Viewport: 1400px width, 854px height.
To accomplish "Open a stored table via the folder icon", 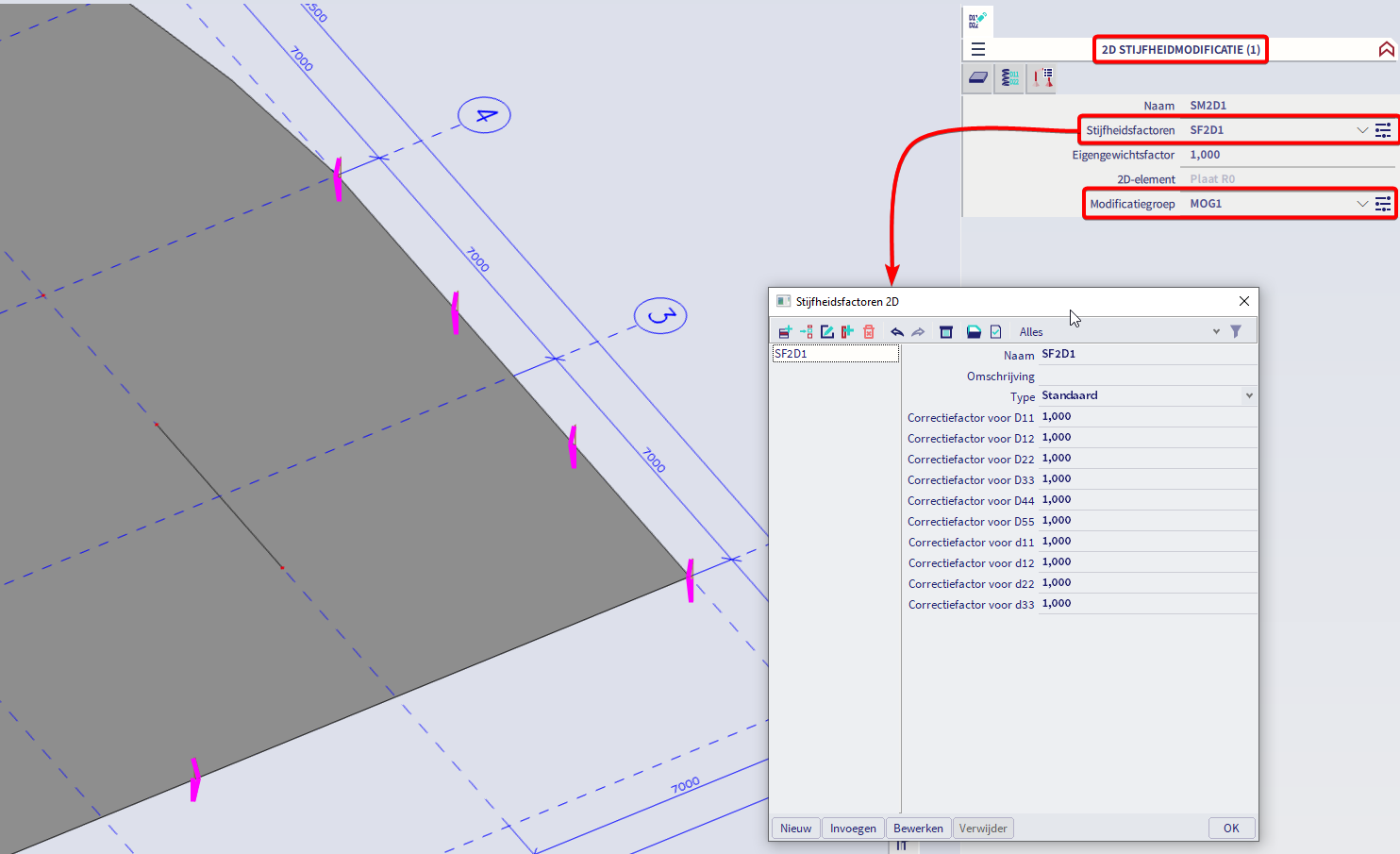I will coord(973,331).
